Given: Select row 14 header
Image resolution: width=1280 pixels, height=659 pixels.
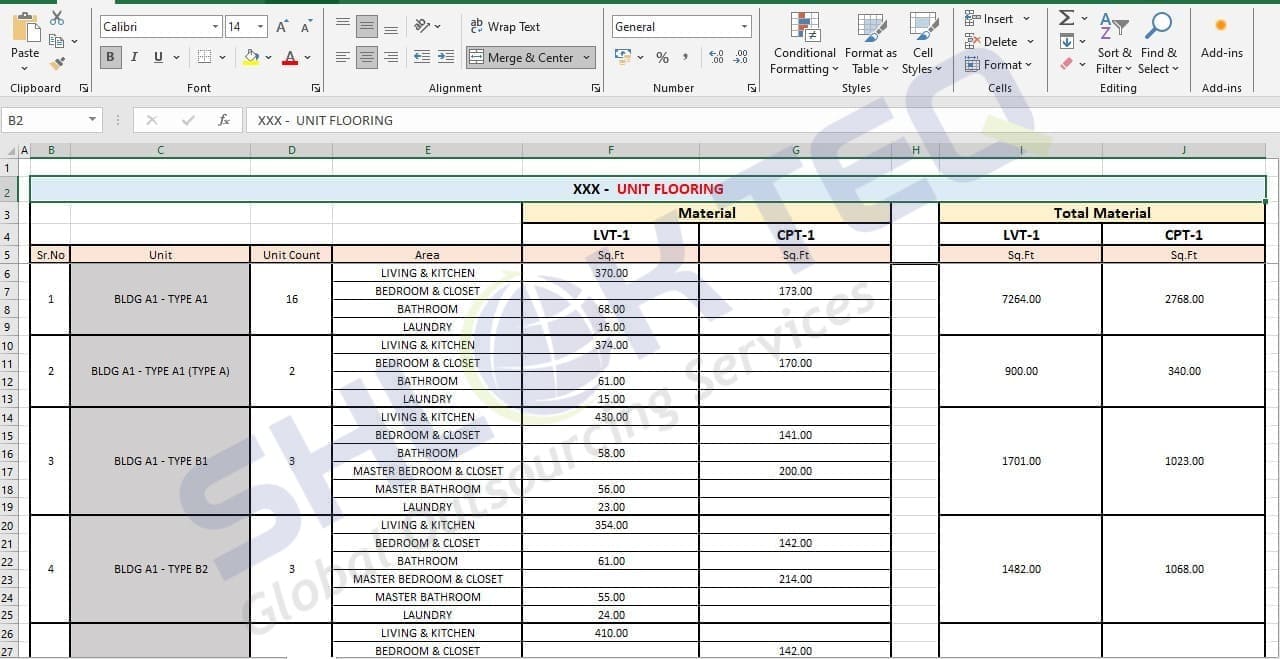Looking at the screenshot, I should pos(8,417).
